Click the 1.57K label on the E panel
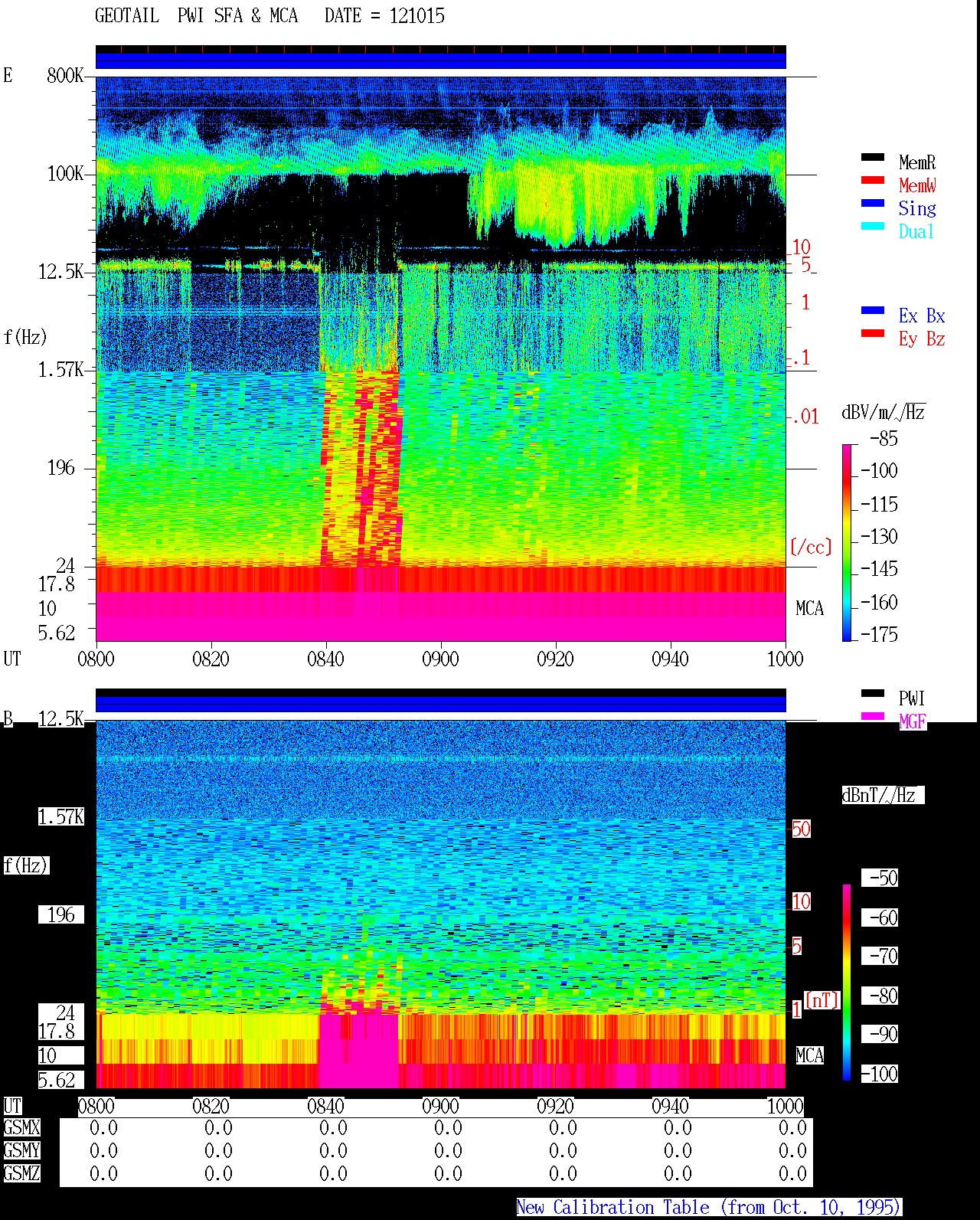 click(x=60, y=369)
